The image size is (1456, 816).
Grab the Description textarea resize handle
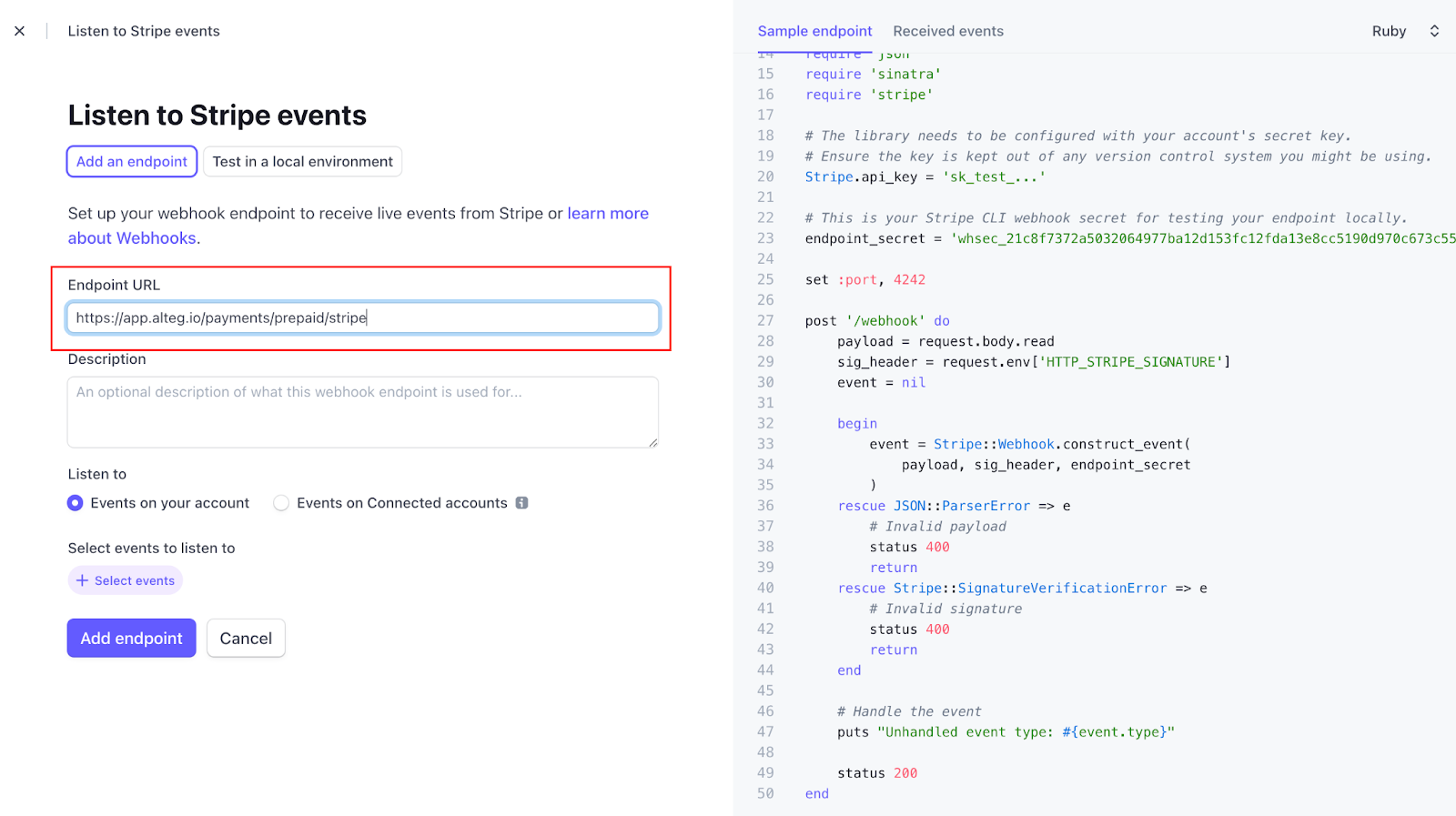pyautogui.click(x=652, y=443)
